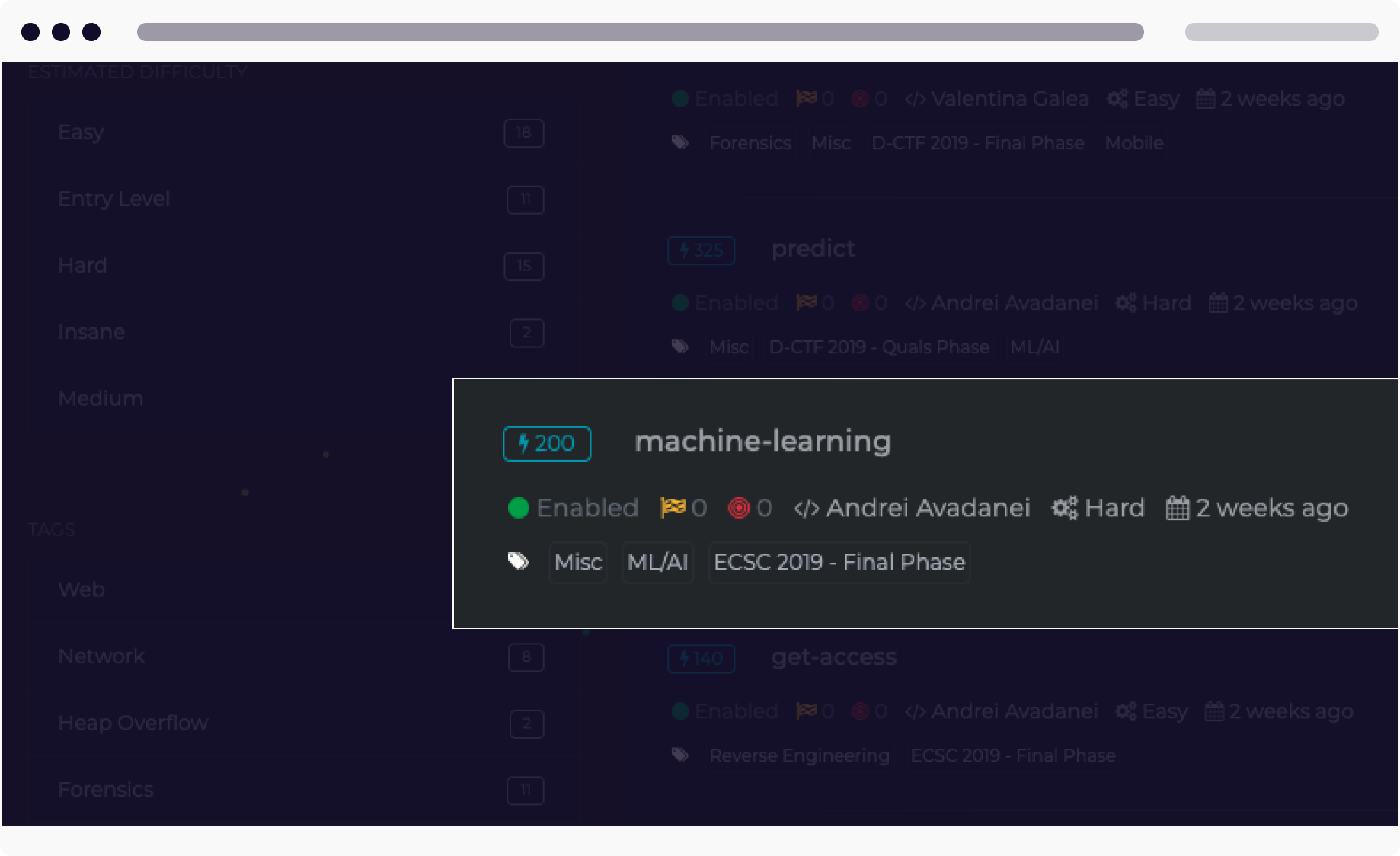1400x856 pixels.
Task: Click author name Valentina Galea
Action: (x=1010, y=99)
